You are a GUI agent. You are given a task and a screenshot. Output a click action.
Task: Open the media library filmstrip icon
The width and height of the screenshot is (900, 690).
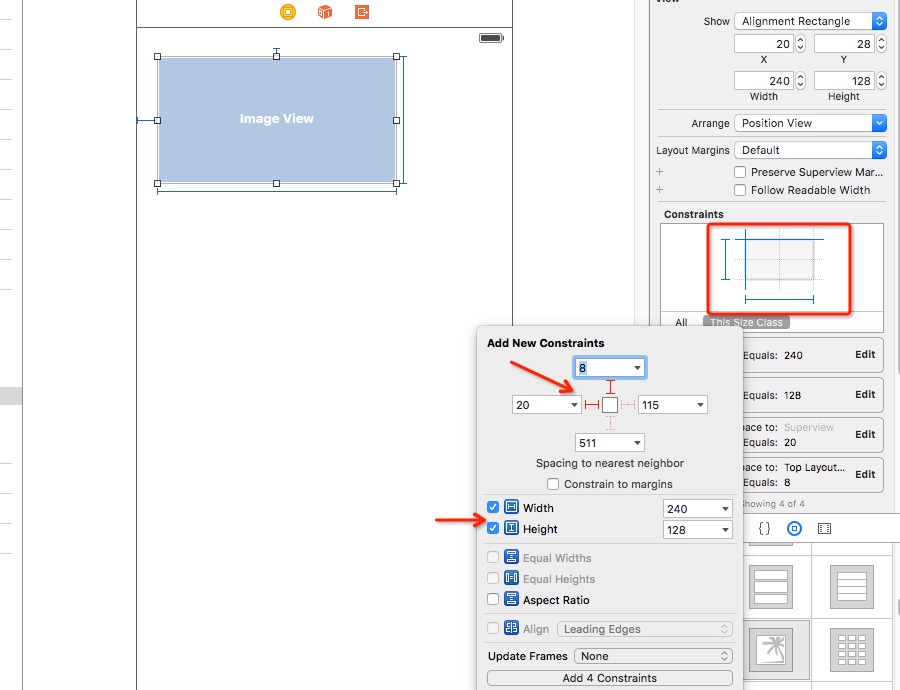click(824, 528)
